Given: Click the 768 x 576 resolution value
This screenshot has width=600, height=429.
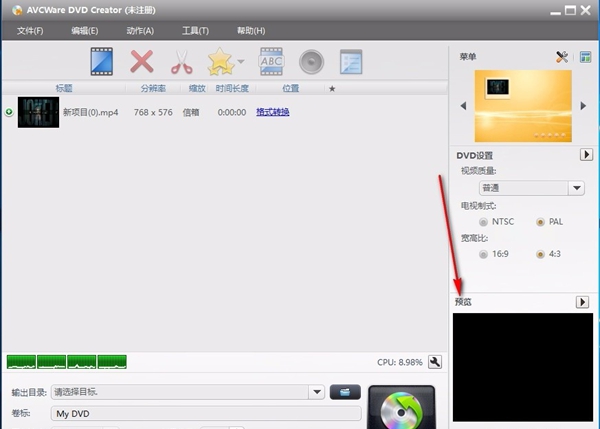Looking at the screenshot, I should coord(153,113).
